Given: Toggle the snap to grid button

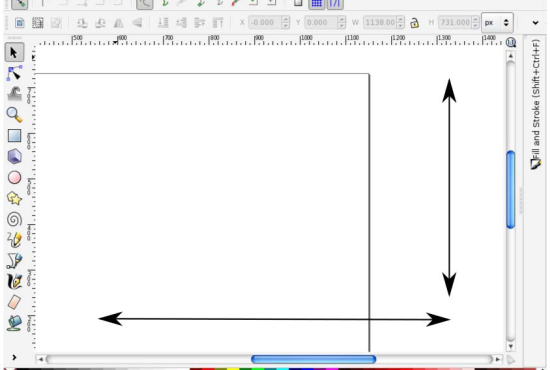Looking at the screenshot, I should [x=316, y=4].
